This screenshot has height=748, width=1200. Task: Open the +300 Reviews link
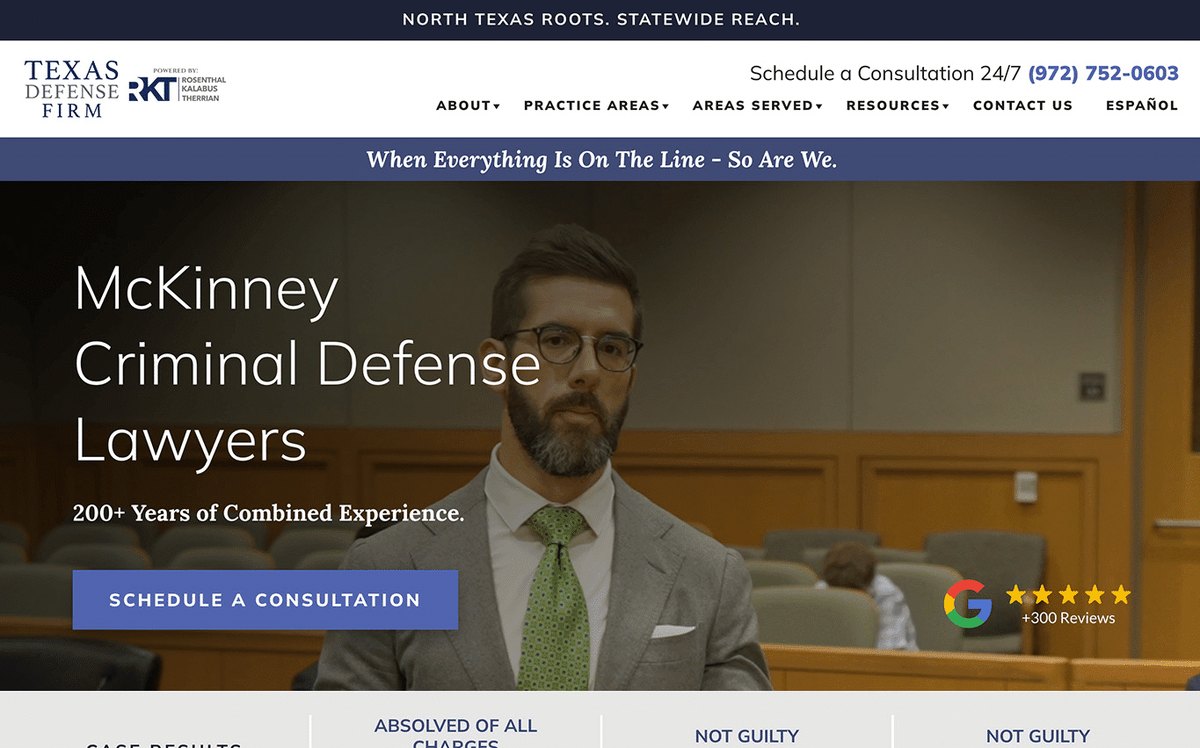1068,618
